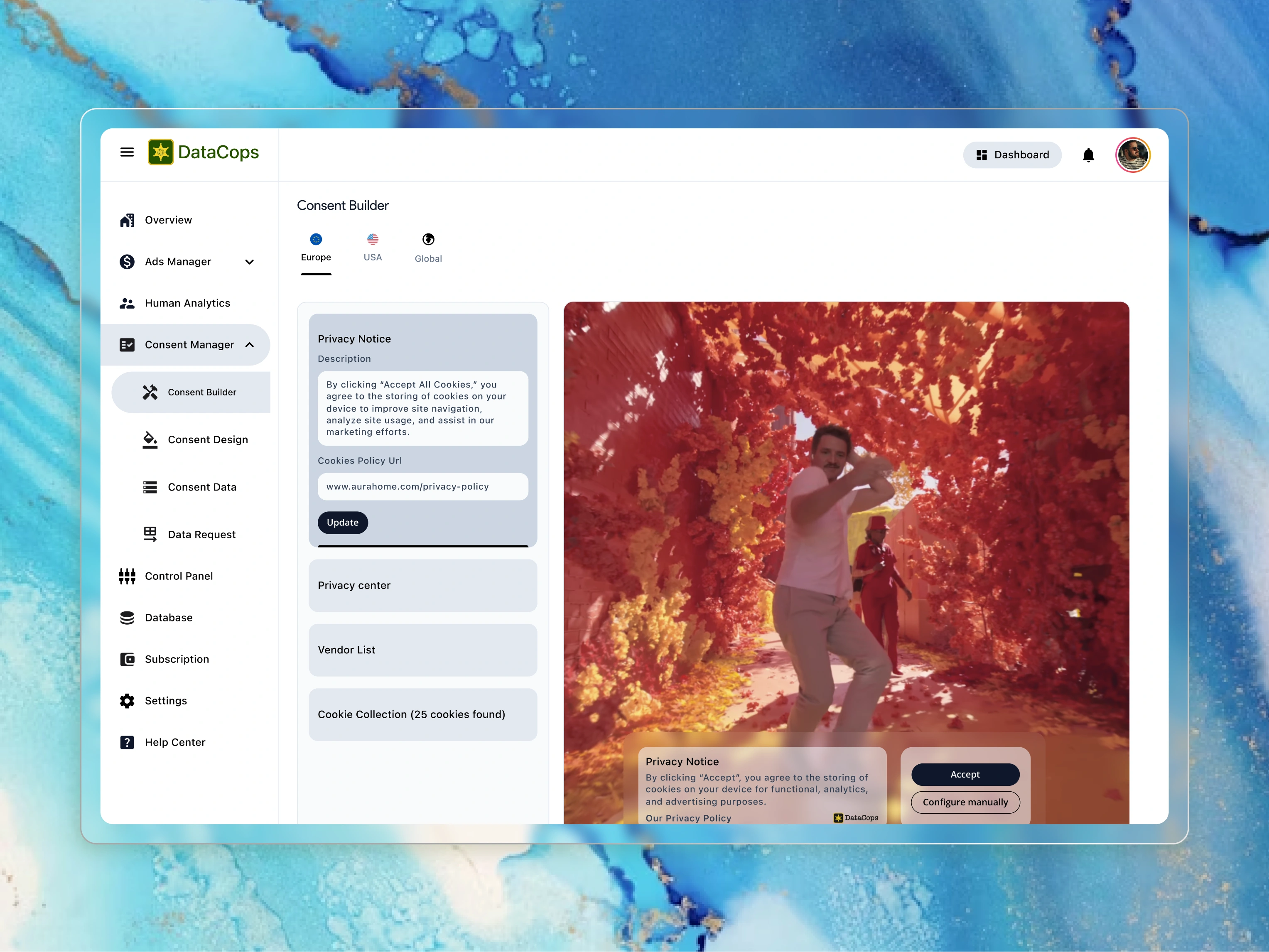This screenshot has height=952, width=1269.
Task: Collapse the Consent Manager section
Action: (x=250, y=345)
